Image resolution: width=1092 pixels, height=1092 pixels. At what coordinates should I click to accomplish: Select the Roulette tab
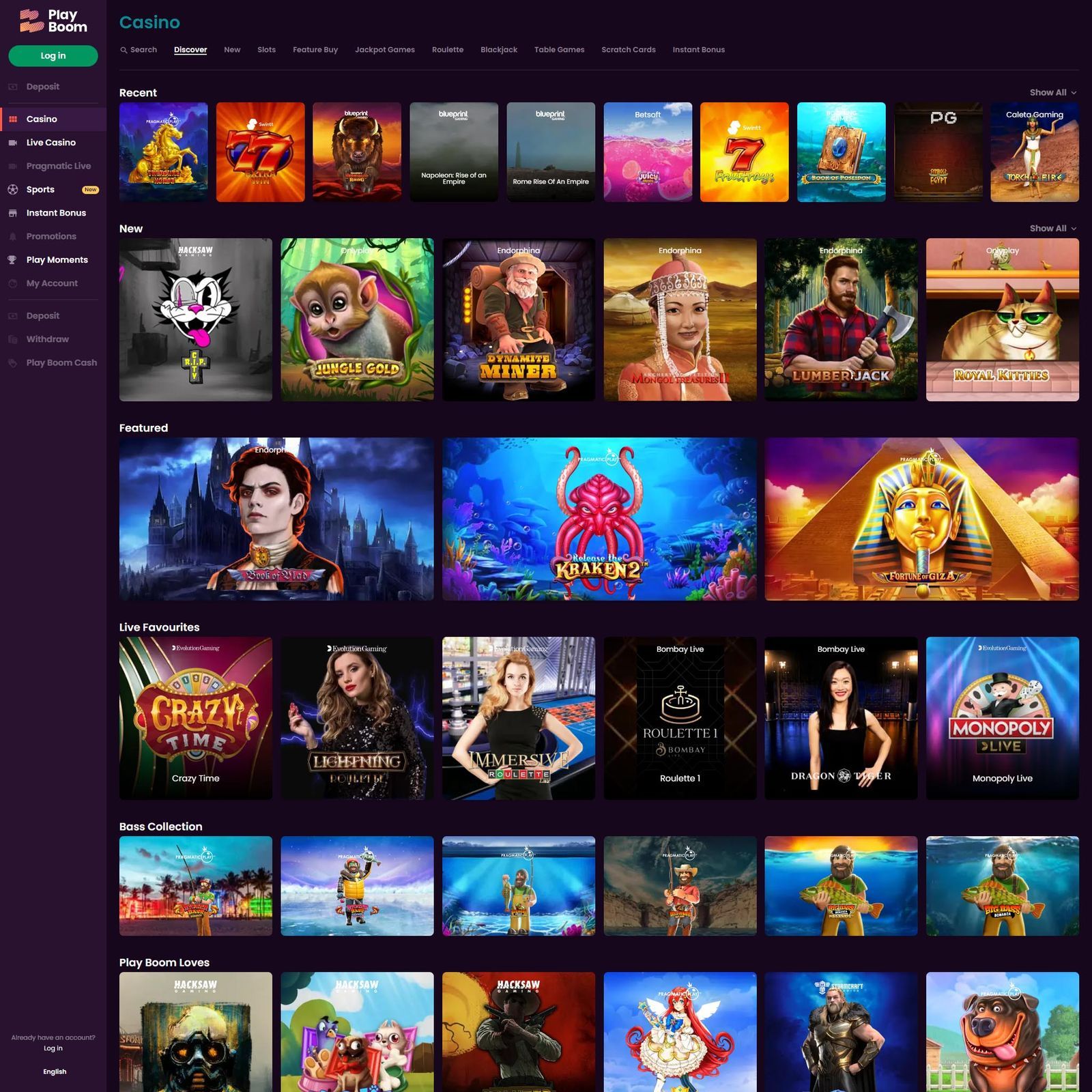coord(448,50)
